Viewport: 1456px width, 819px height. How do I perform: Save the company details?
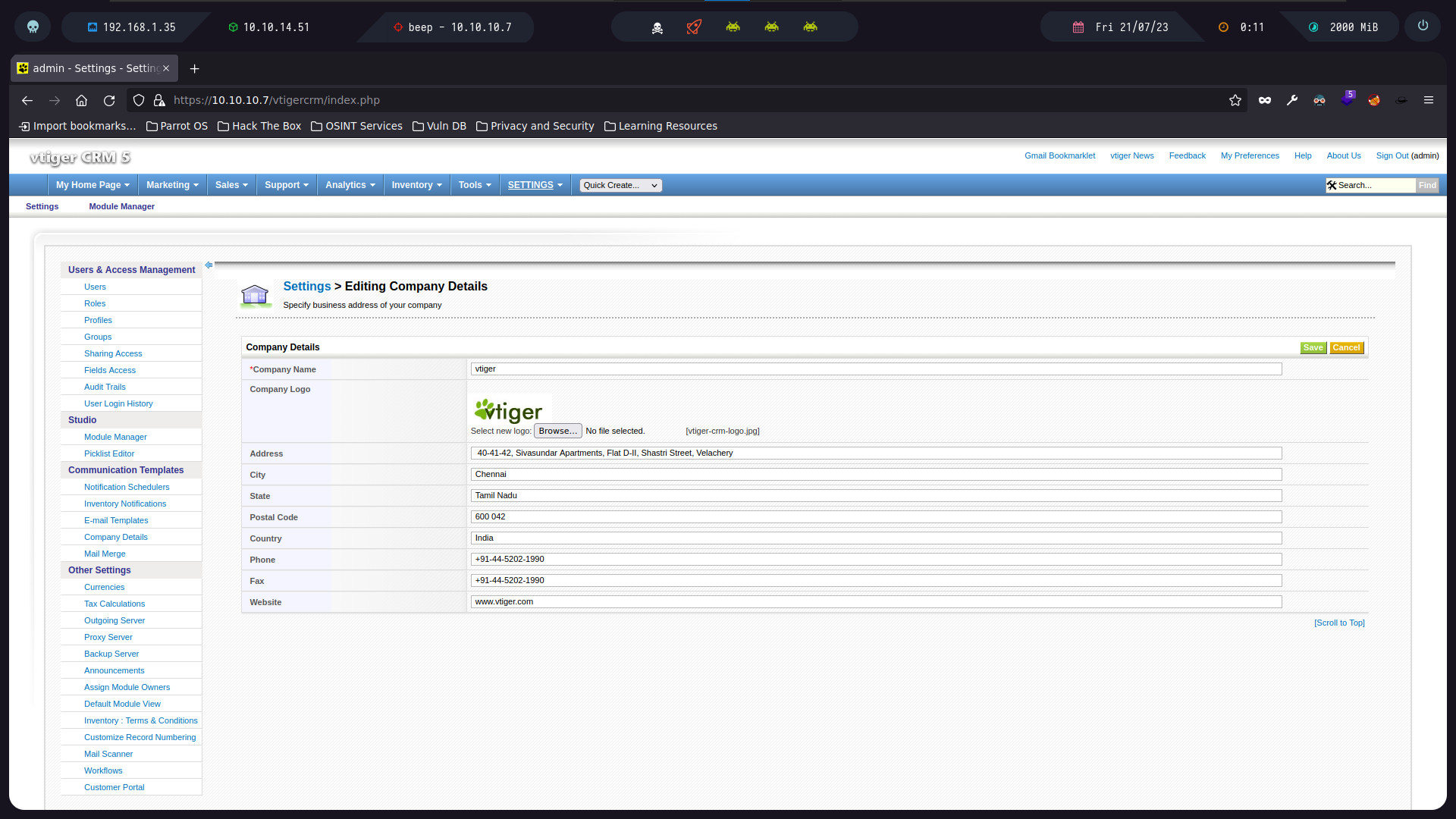1313,347
